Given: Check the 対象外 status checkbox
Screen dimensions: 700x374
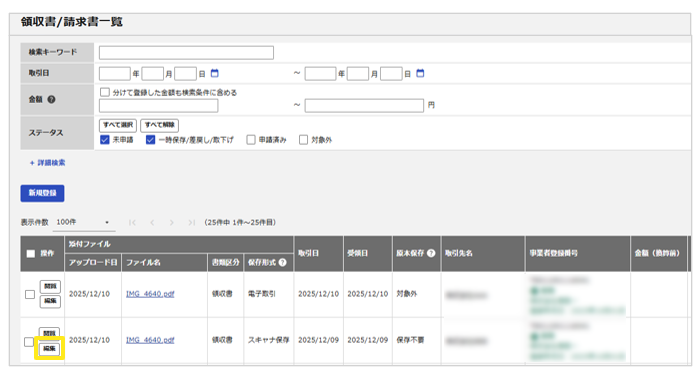Looking at the screenshot, I should (x=304, y=140).
